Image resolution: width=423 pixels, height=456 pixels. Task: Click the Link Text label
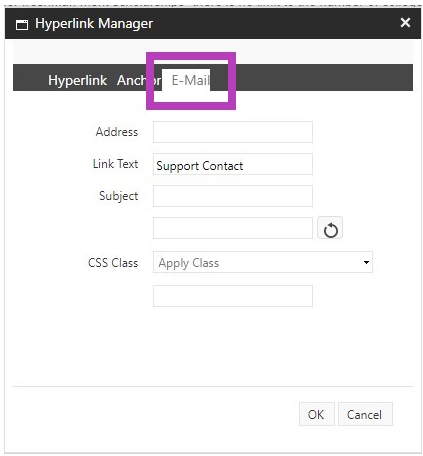[115, 164]
